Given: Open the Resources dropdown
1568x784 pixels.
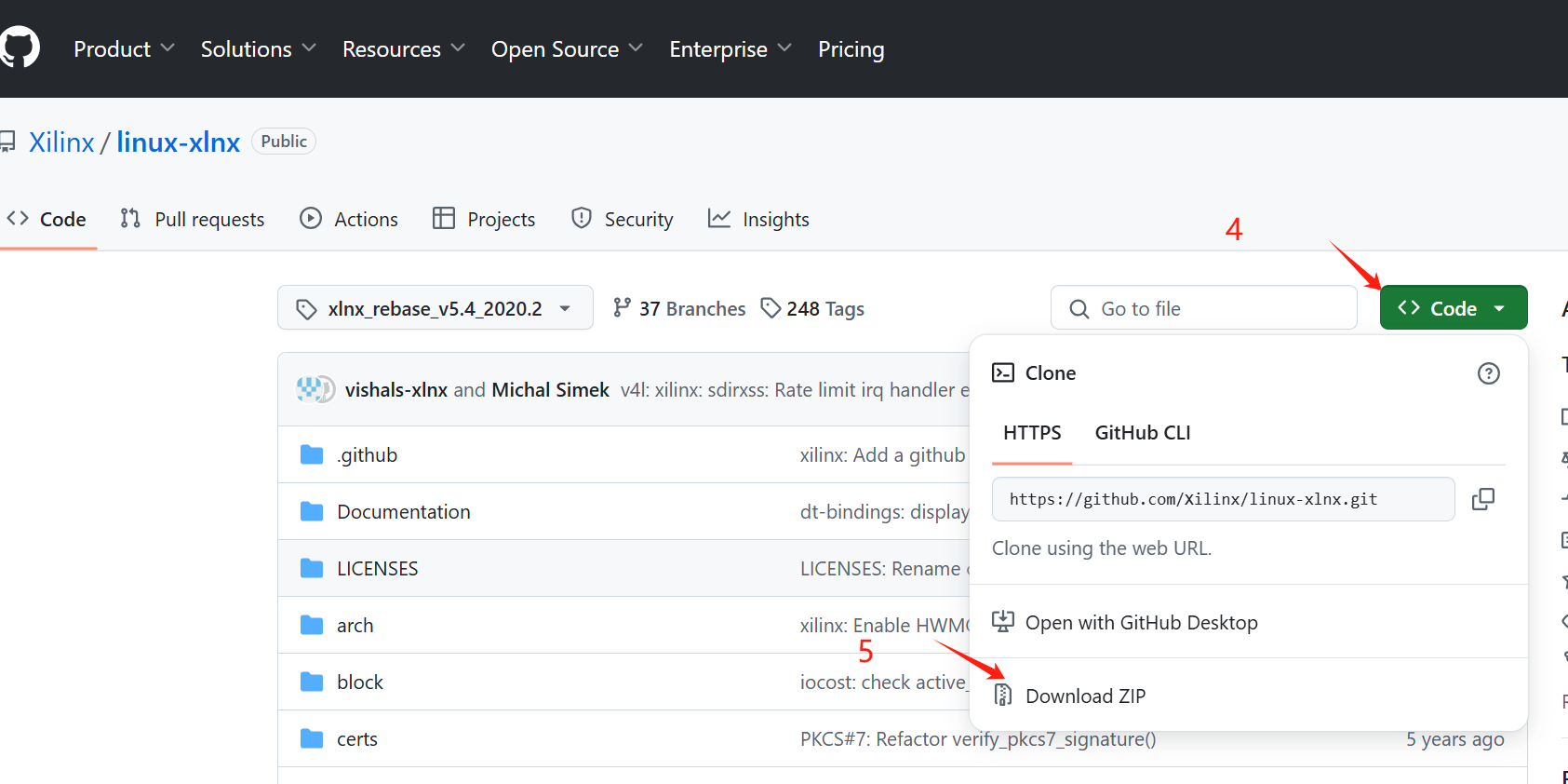Looking at the screenshot, I should 403,49.
